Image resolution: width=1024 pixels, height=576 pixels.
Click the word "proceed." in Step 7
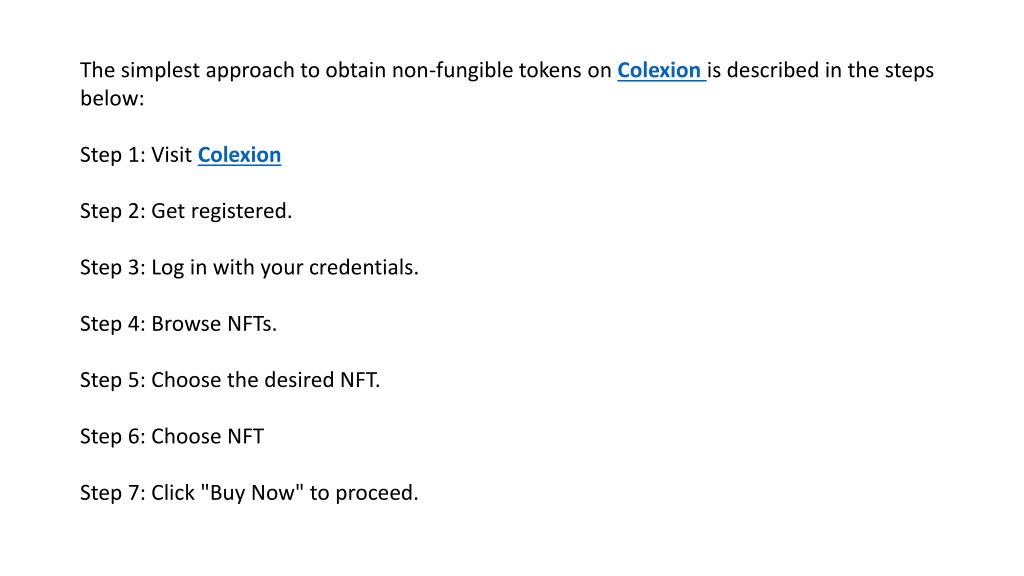click(x=377, y=493)
